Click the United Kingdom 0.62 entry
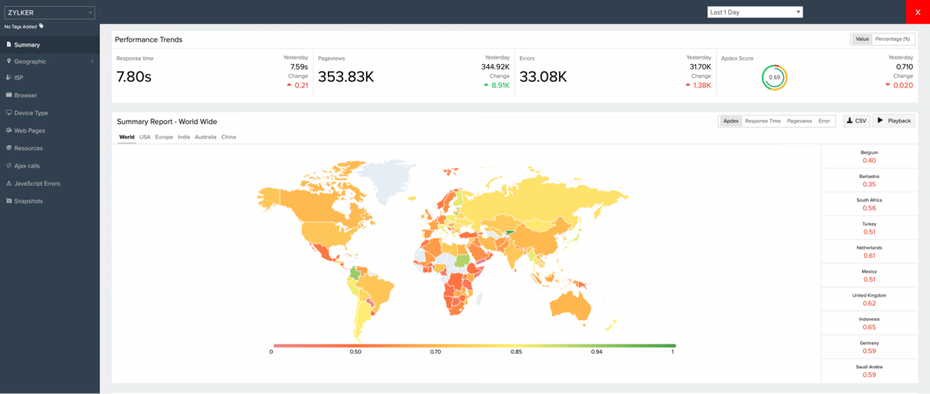This screenshot has height=394, width=930. click(870, 299)
